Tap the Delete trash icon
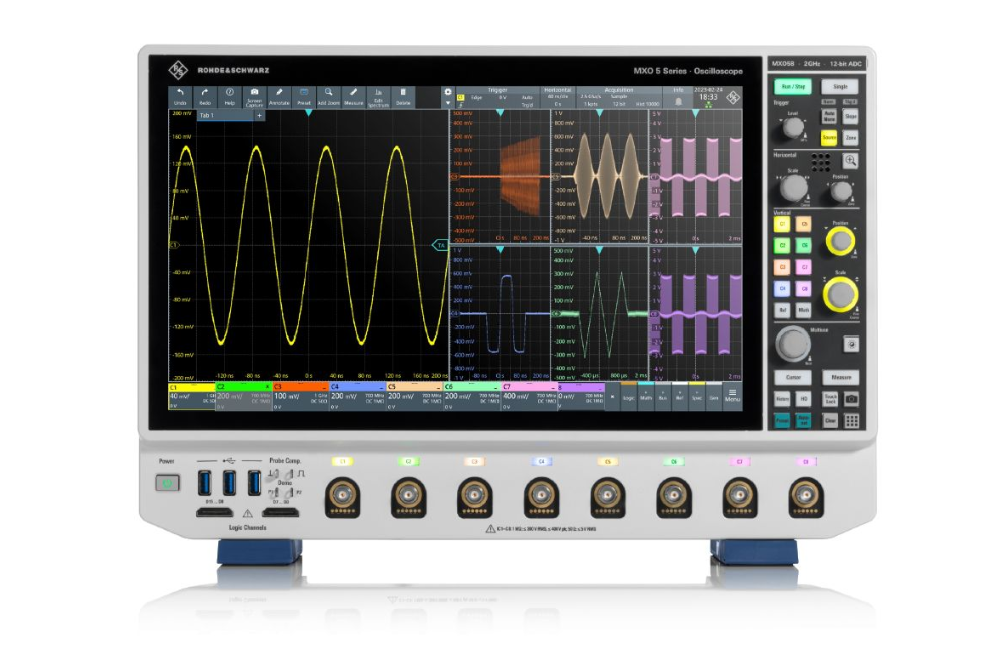 (403, 97)
